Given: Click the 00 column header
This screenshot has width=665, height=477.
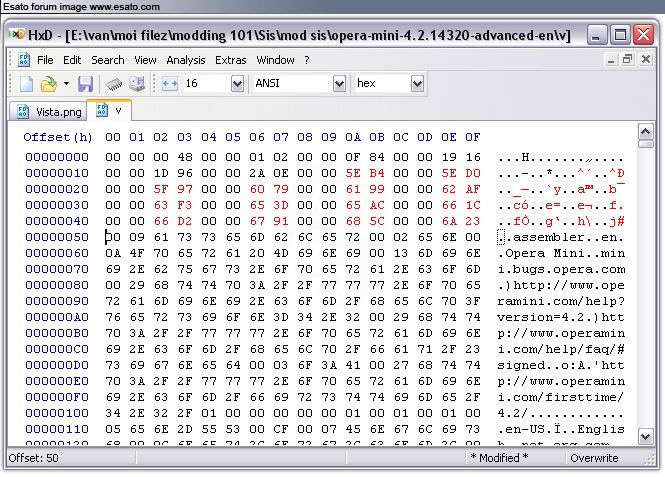Looking at the screenshot, I should [113, 137].
